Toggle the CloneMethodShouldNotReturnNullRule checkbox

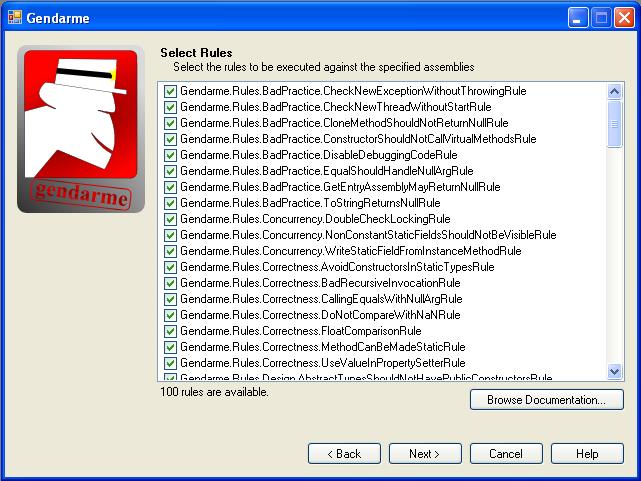point(170,123)
